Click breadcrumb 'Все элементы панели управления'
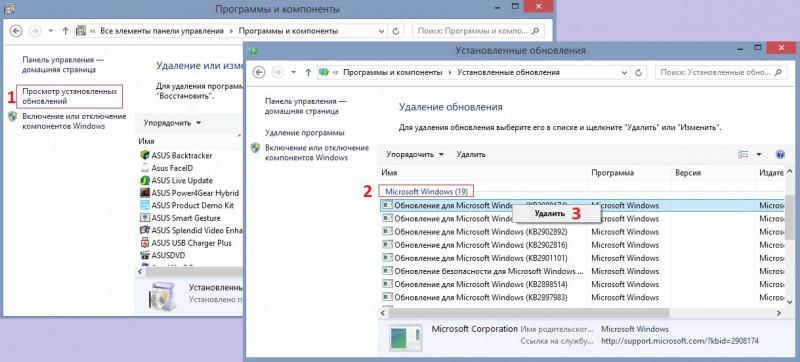Image resolution: width=800 pixels, height=362 pixels. coord(162,31)
